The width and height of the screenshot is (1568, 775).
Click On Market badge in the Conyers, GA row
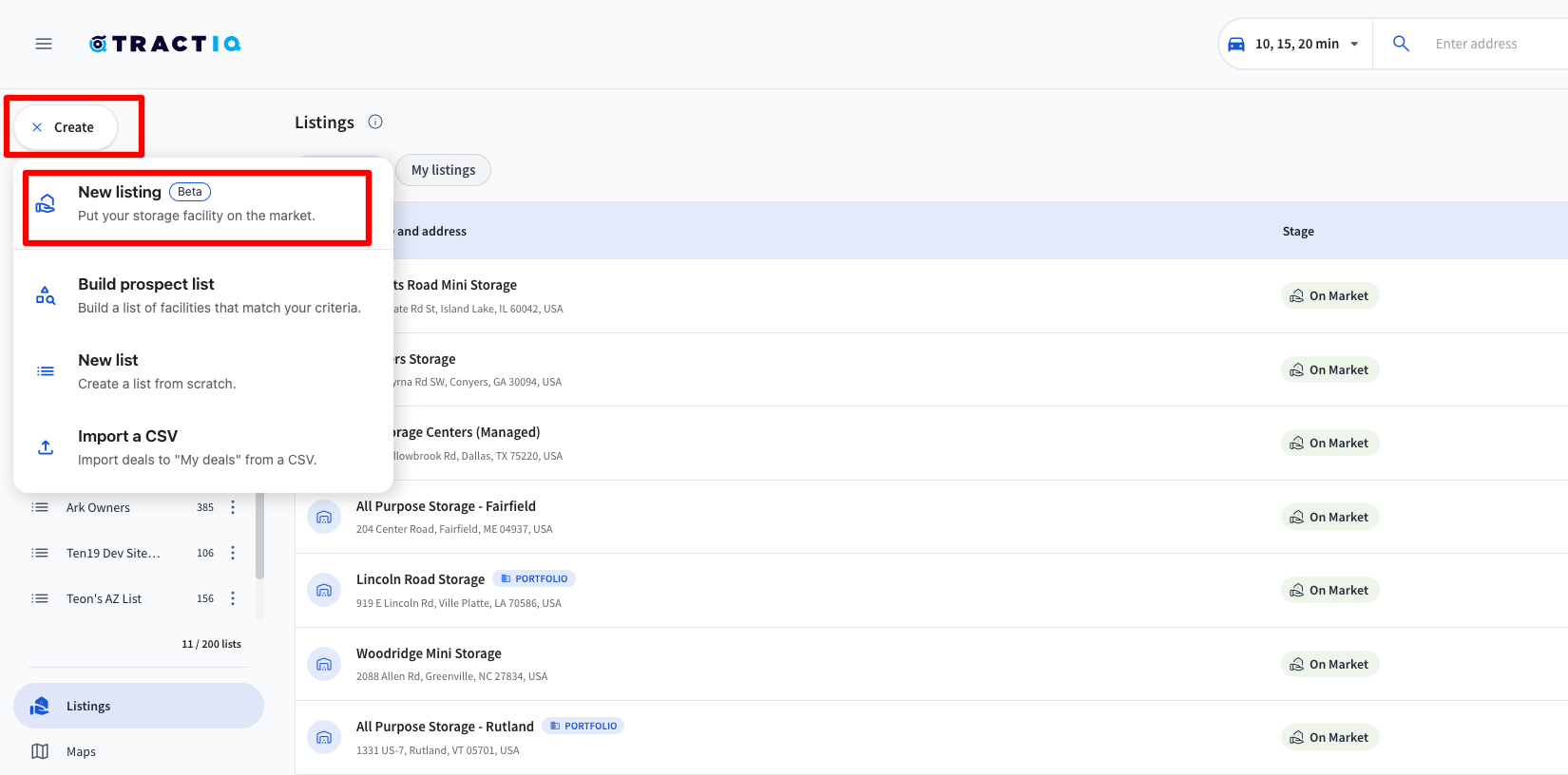click(x=1329, y=369)
